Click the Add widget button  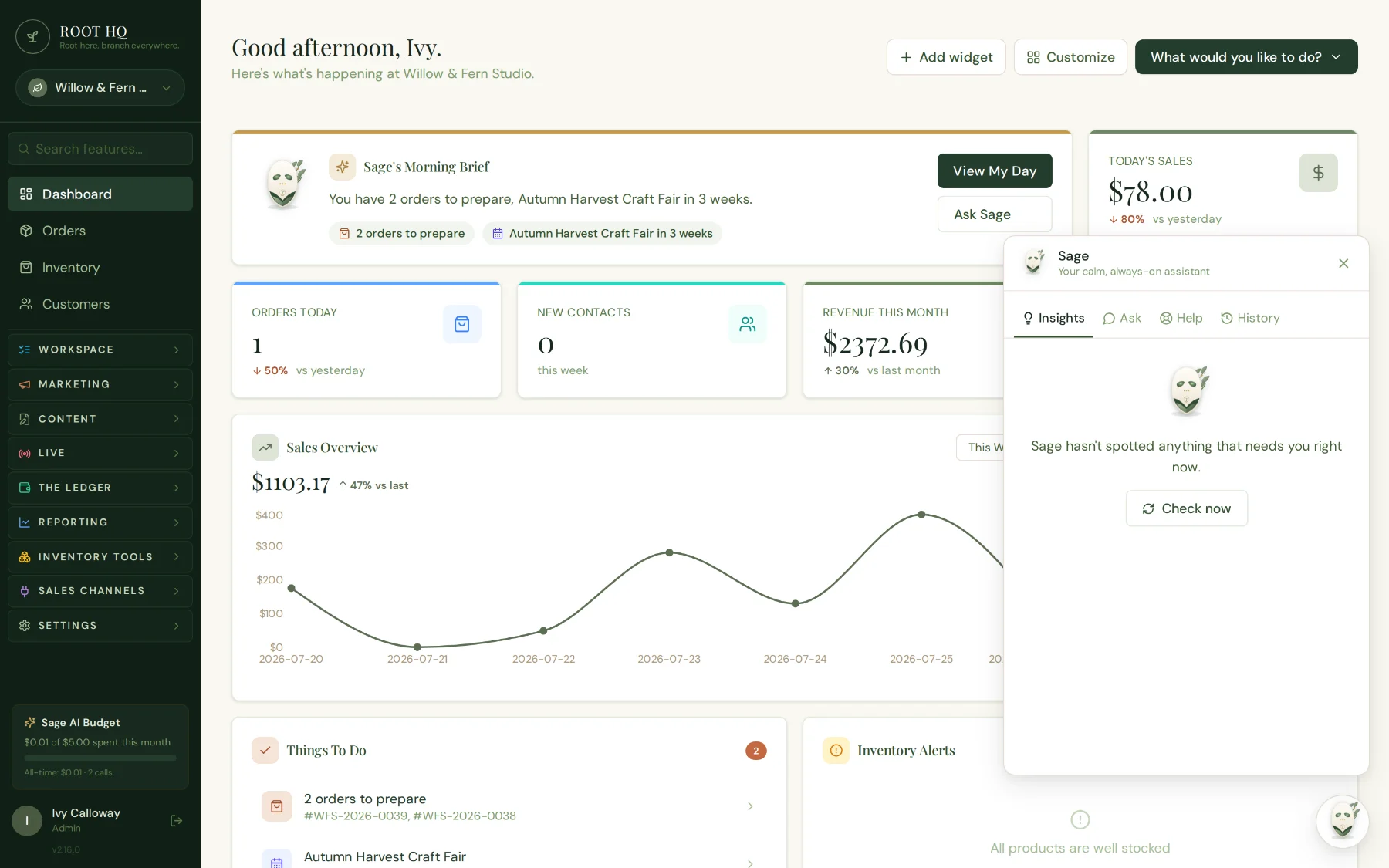(x=946, y=57)
